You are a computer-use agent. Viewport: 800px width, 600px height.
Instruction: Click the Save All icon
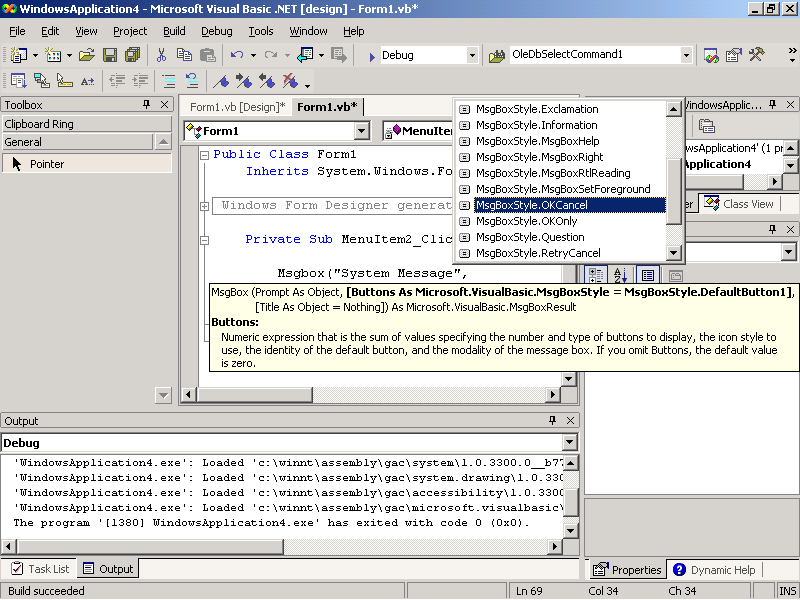click(x=133, y=55)
